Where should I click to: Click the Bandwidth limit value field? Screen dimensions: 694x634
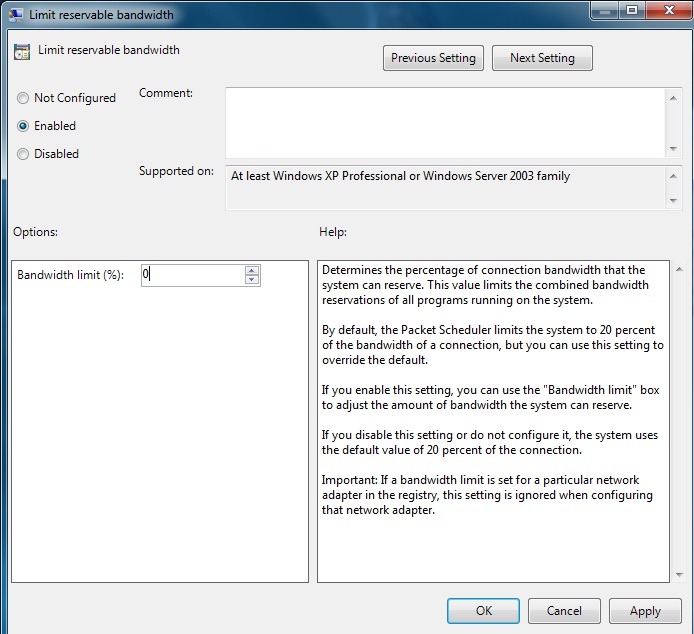click(192, 275)
